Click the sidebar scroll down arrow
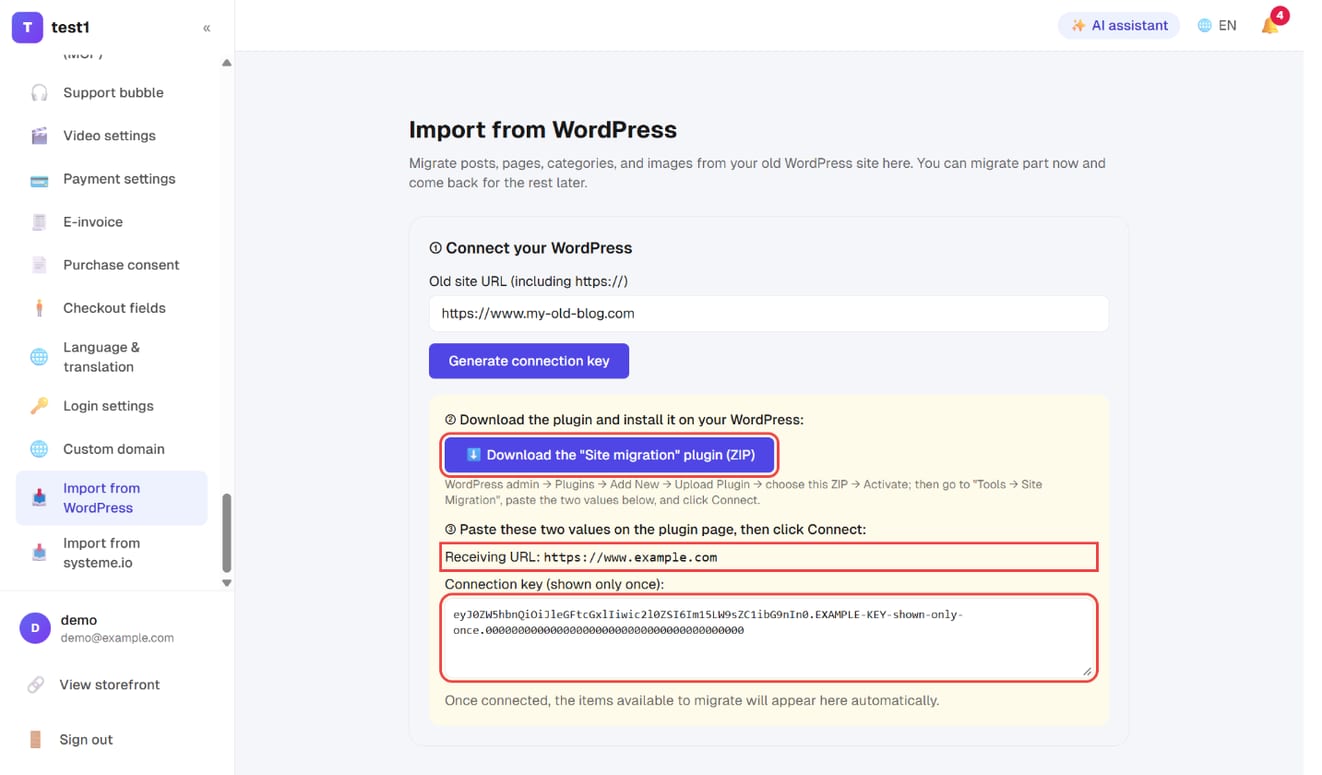 227,583
